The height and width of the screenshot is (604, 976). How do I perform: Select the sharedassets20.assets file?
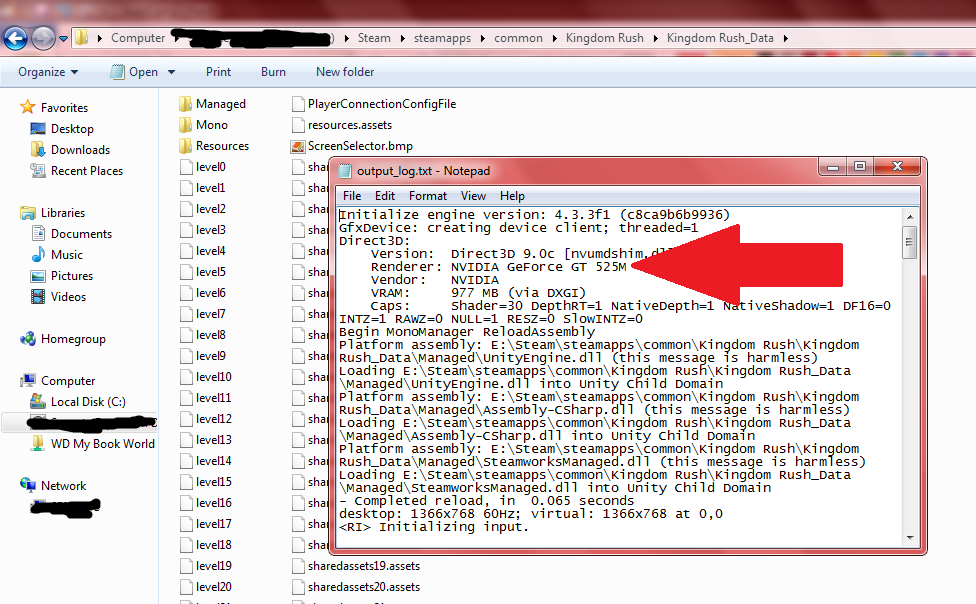coord(356,587)
